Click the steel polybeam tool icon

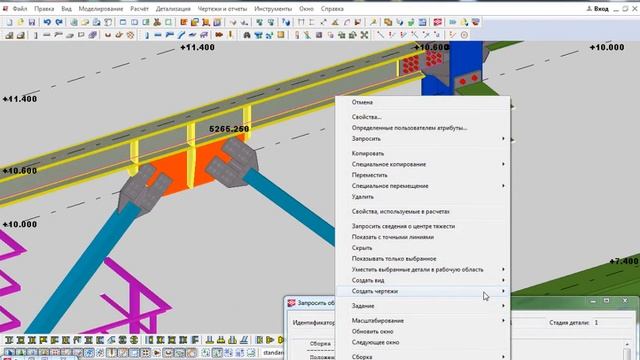click(x=169, y=35)
